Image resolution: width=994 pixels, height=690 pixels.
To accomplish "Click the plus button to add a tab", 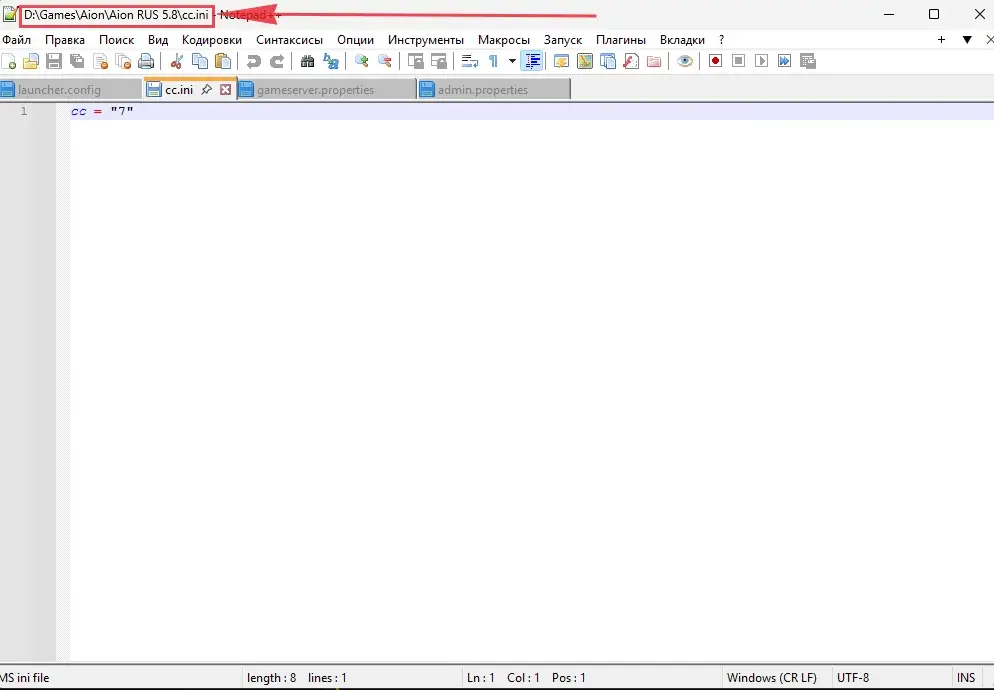I will pyautogui.click(x=941, y=40).
